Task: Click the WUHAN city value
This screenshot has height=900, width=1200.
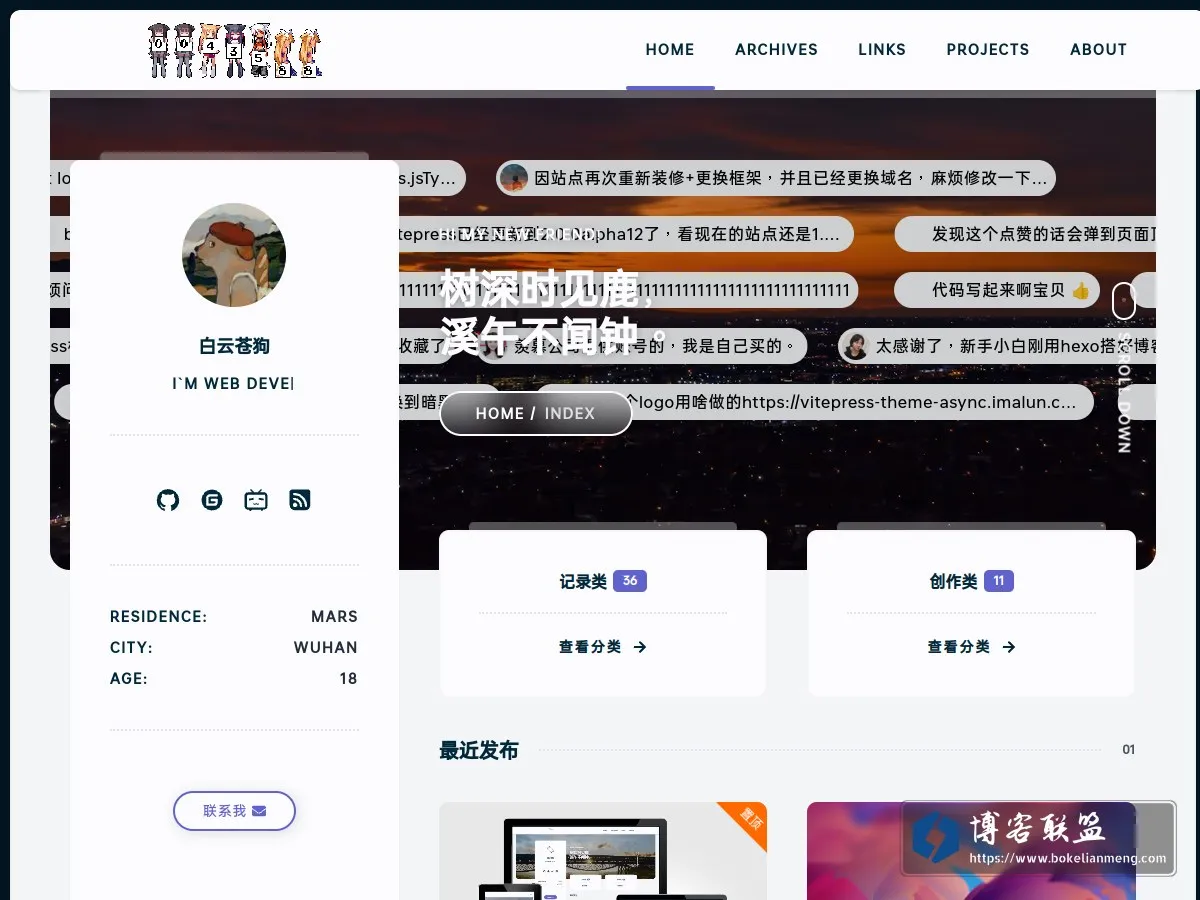Action: 325,647
